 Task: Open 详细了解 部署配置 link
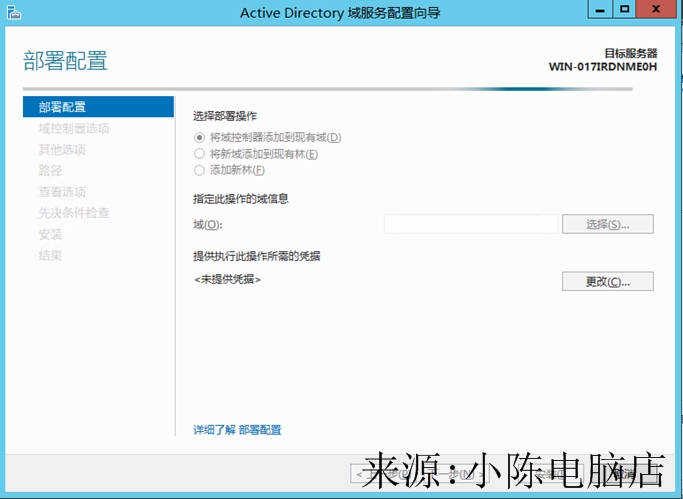[x=237, y=430]
